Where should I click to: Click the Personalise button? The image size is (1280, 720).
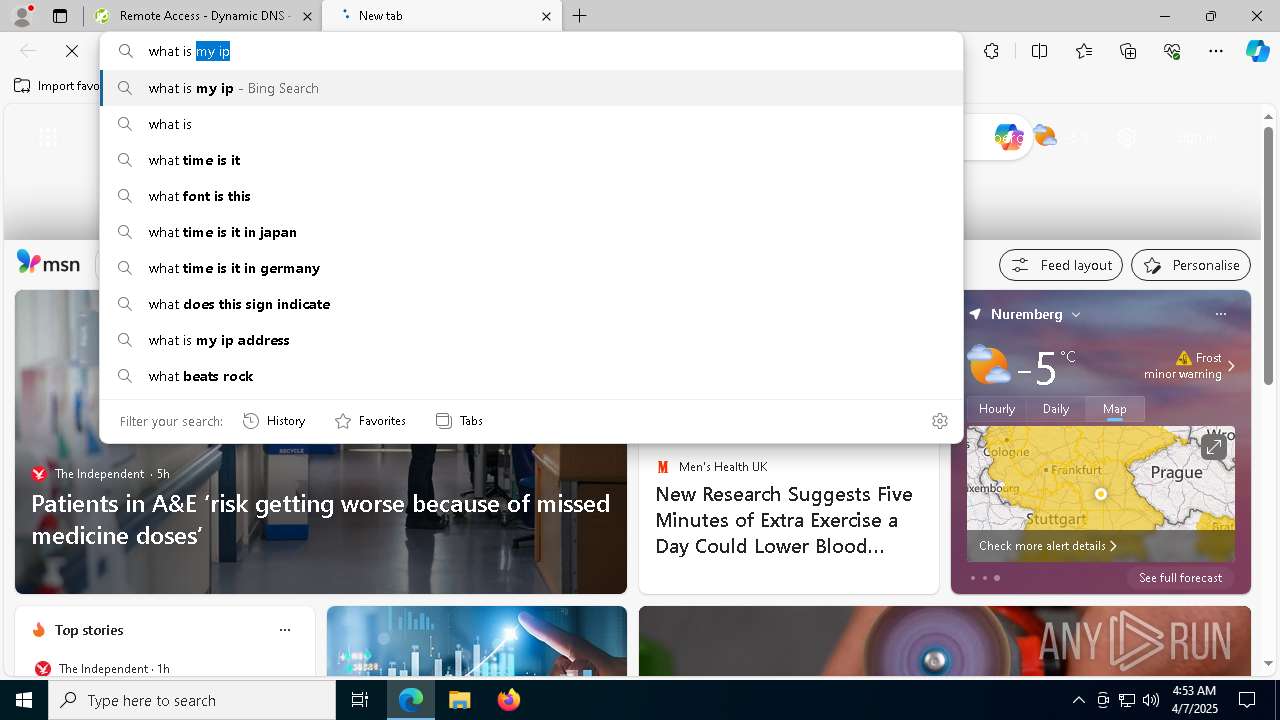[1191, 265]
